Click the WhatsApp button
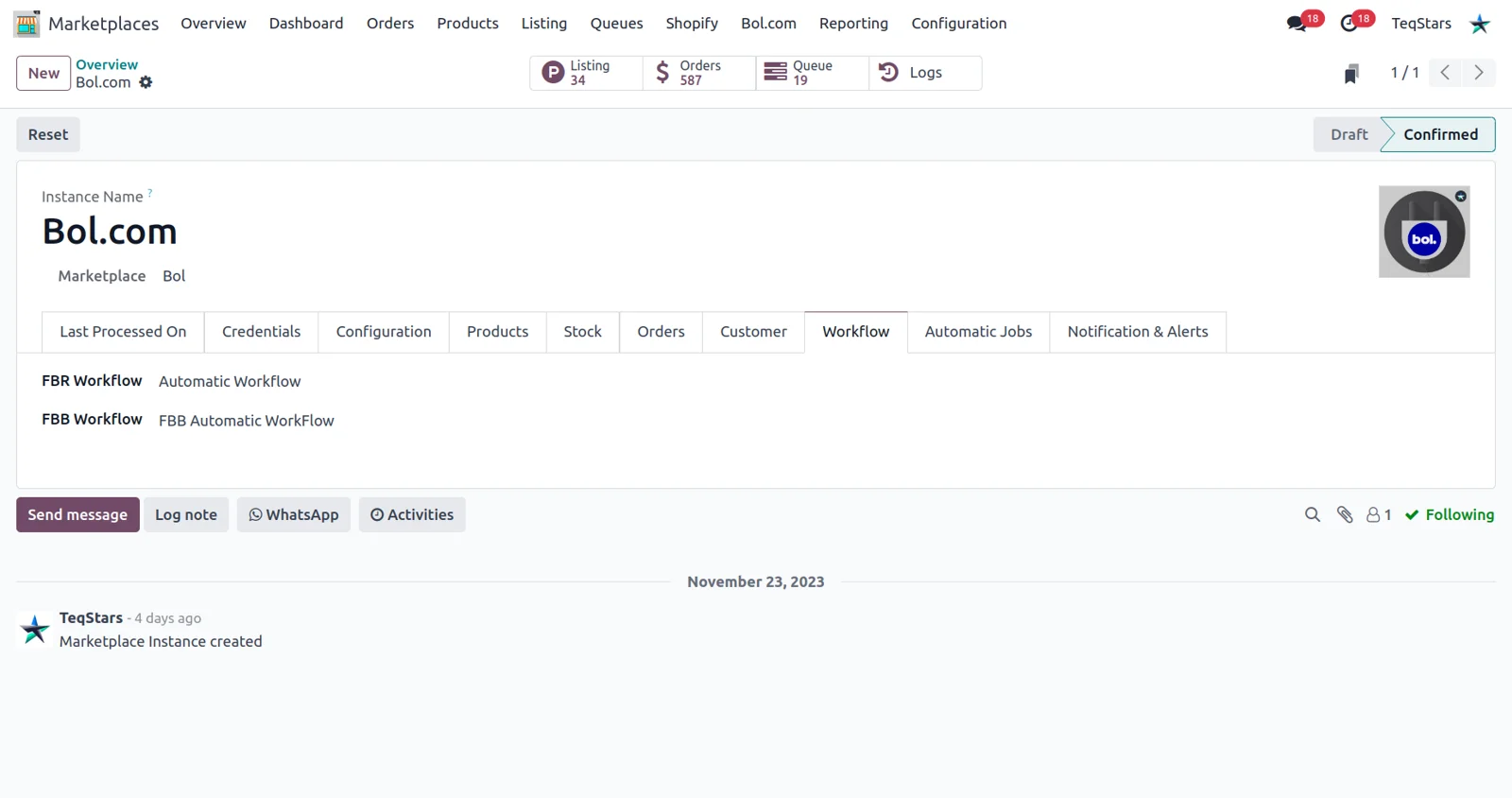Image resolution: width=1512 pixels, height=798 pixels. pyautogui.click(x=294, y=515)
